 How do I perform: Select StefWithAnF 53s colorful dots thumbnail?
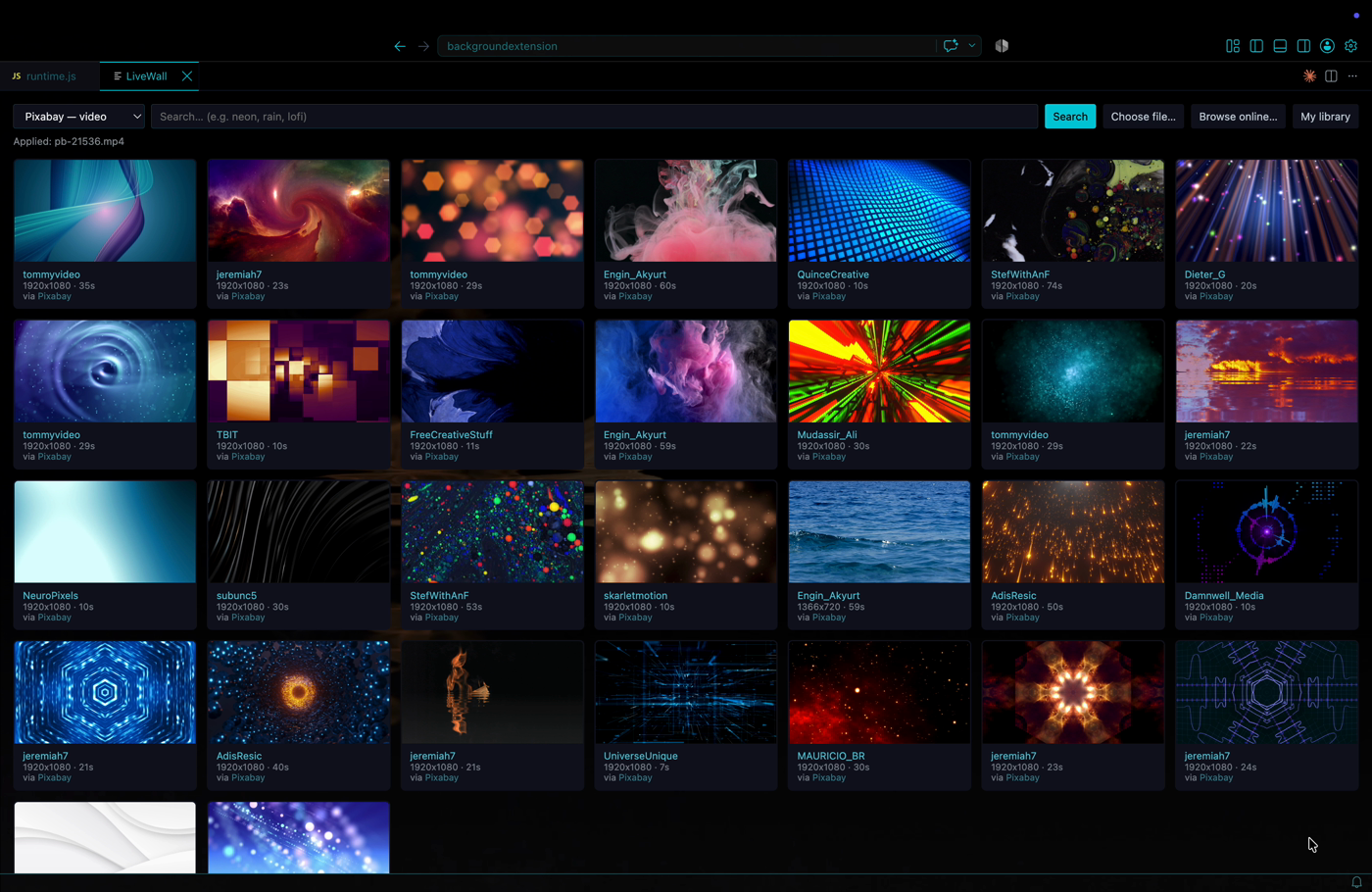(492, 532)
